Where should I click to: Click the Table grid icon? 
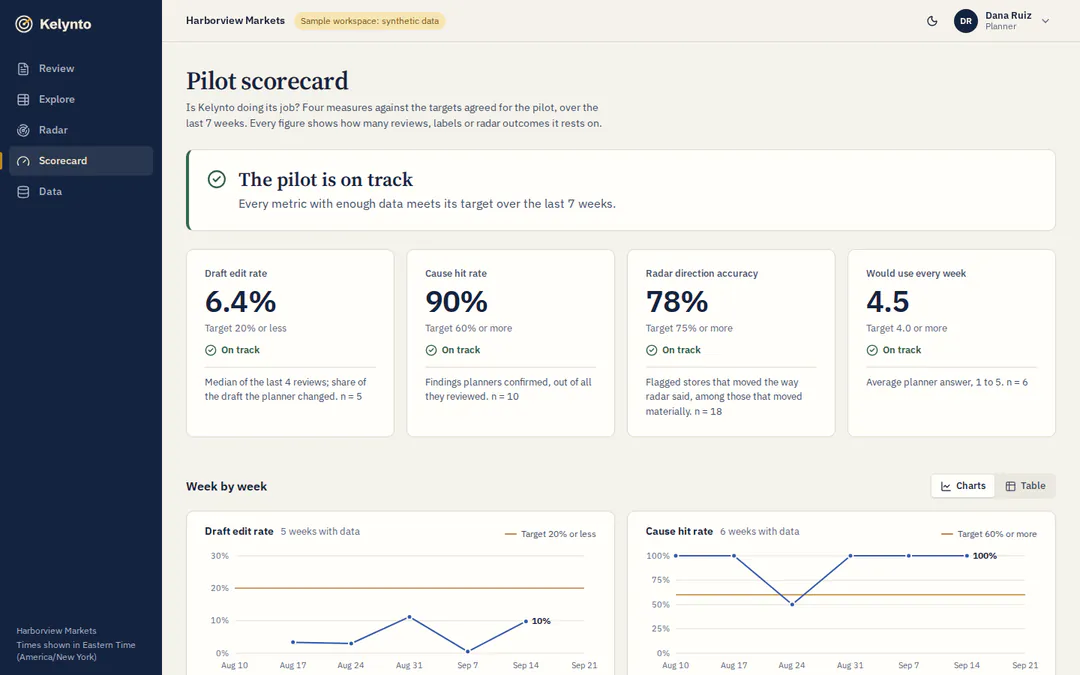click(x=1010, y=486)
